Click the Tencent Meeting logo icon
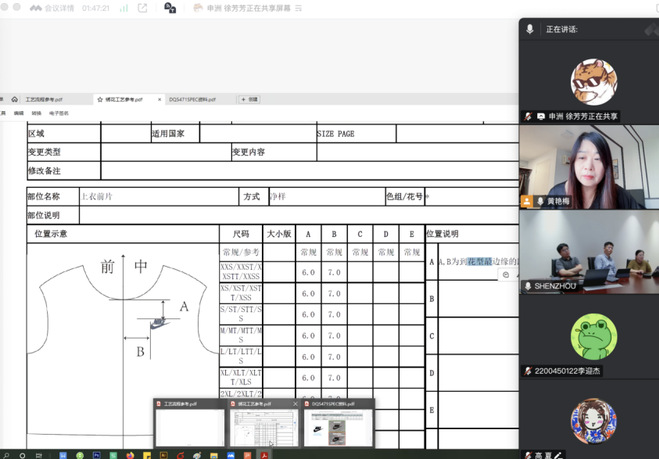This screenshot has height=459, width=659. tap(31, 8)
